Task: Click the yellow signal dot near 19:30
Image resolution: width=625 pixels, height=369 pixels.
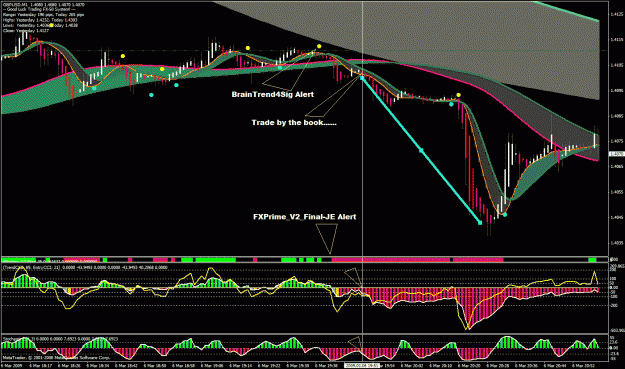Action: [x=319, y=47]
